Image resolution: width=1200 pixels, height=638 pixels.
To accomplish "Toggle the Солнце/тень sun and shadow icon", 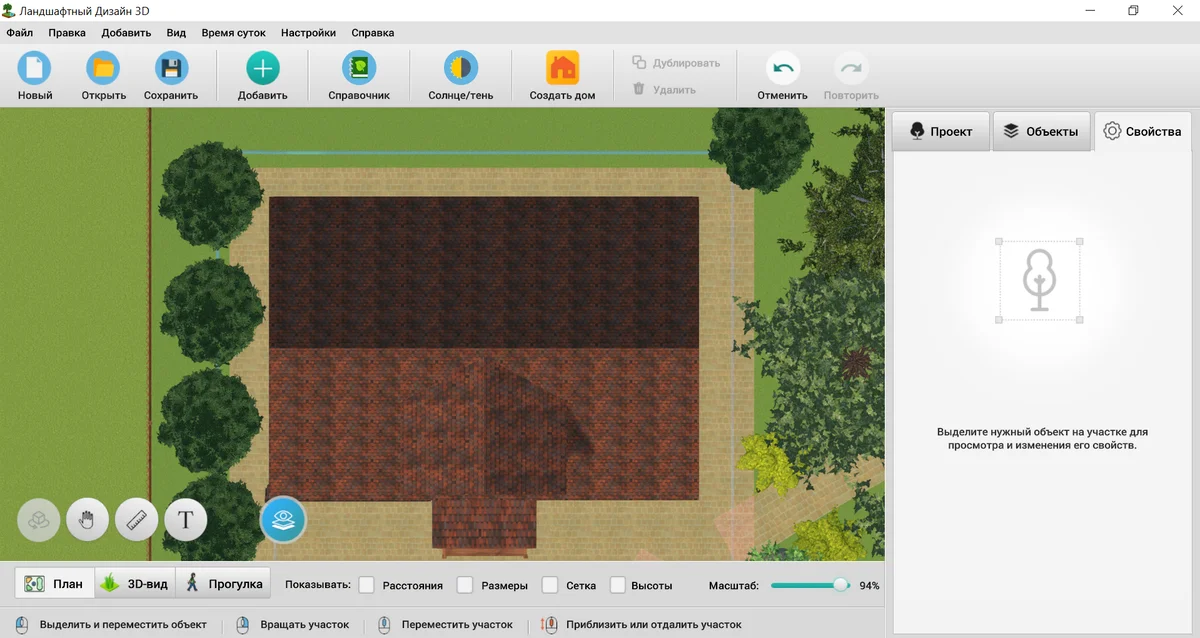I will [x=460, y=68].
